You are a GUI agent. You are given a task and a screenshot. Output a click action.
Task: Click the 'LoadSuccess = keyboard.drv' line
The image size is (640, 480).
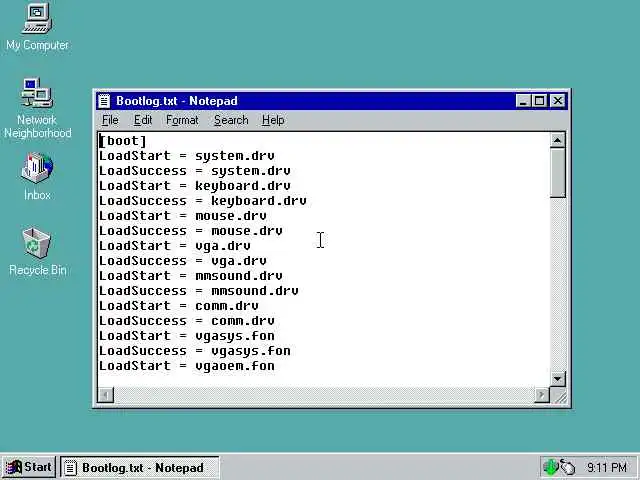pos(203,201)
